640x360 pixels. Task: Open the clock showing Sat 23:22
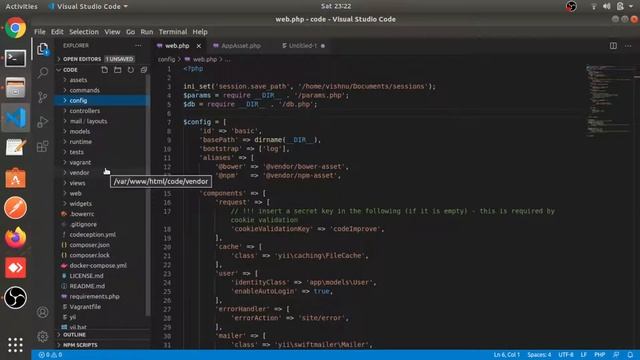pos(336,6)
